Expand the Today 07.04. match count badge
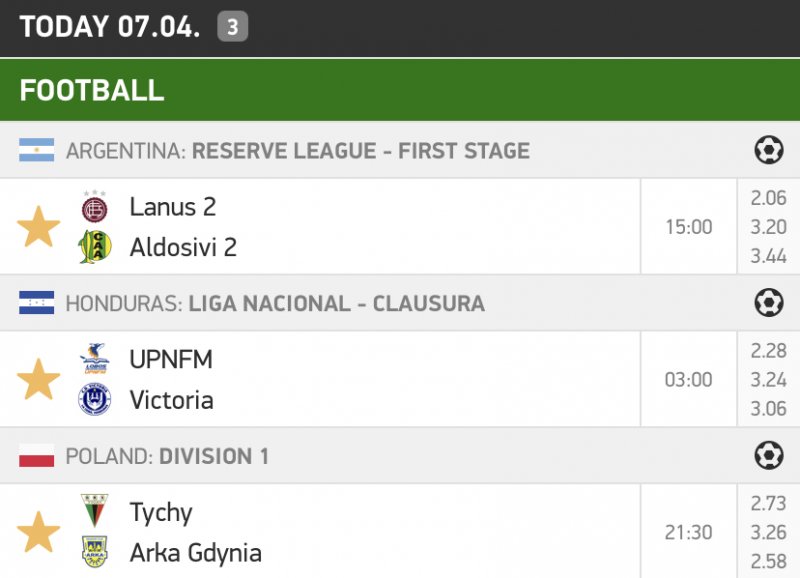Image resolution: width=800 pixels, height=578 pixels. click(232, 27)
